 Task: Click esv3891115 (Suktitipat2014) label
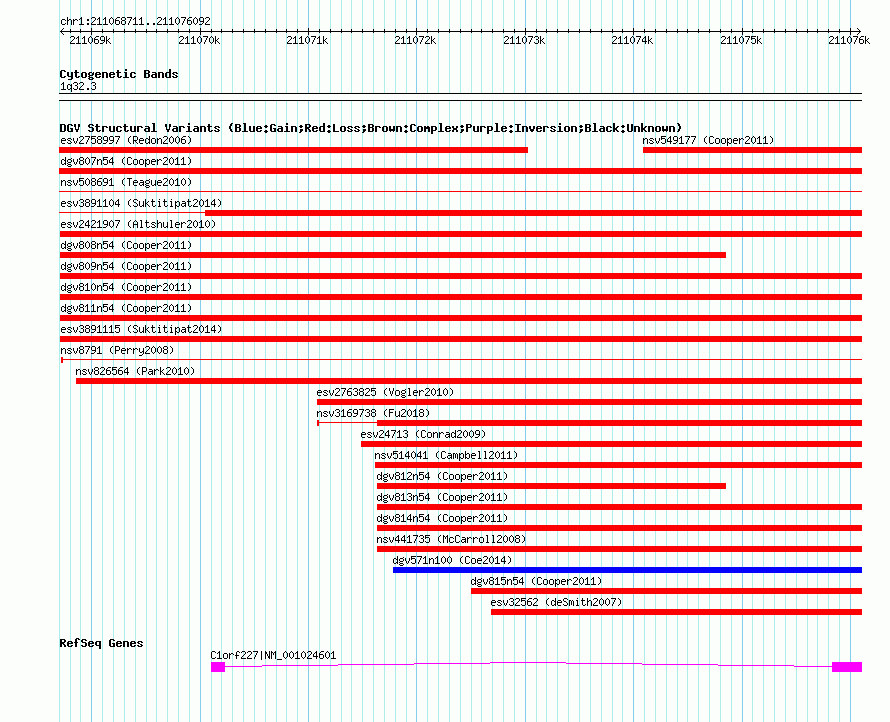click(x=141, y=329)
